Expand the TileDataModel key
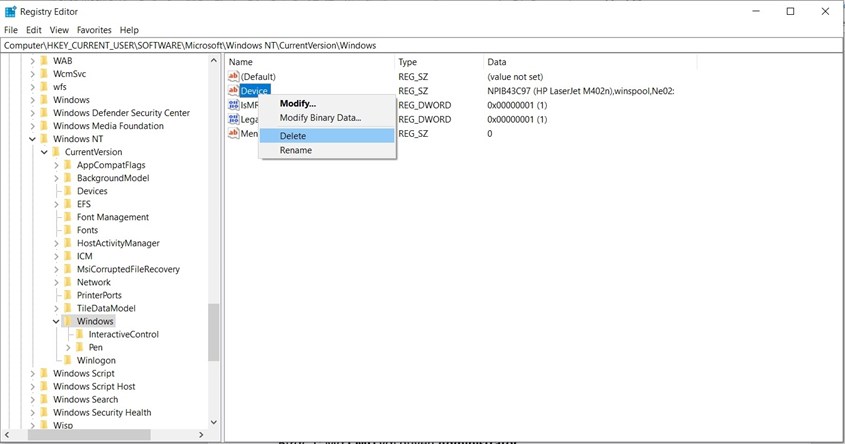 56,308
